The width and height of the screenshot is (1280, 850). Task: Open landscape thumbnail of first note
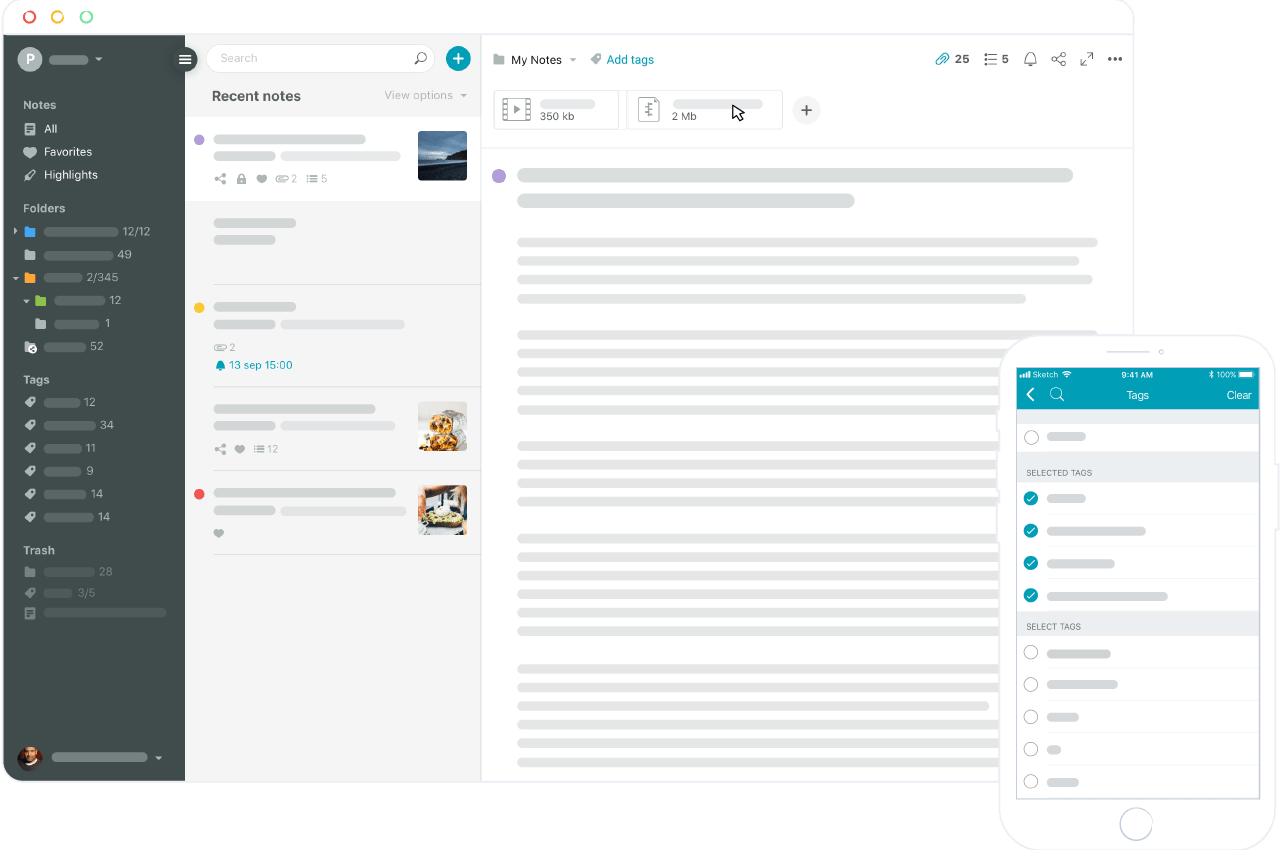pos(442,155)
